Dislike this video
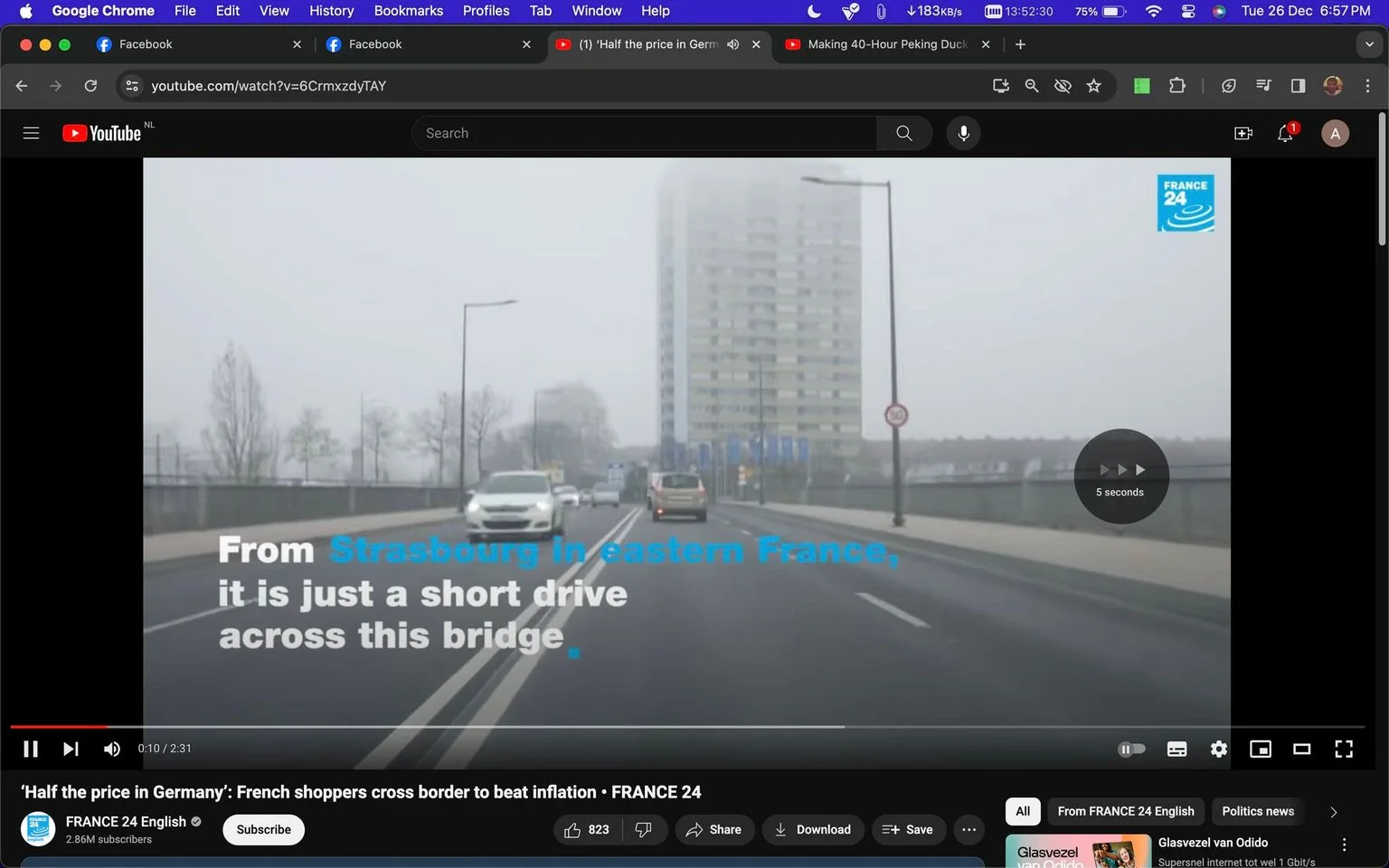The image size is (1389, 868). click(x=644, y=830)
